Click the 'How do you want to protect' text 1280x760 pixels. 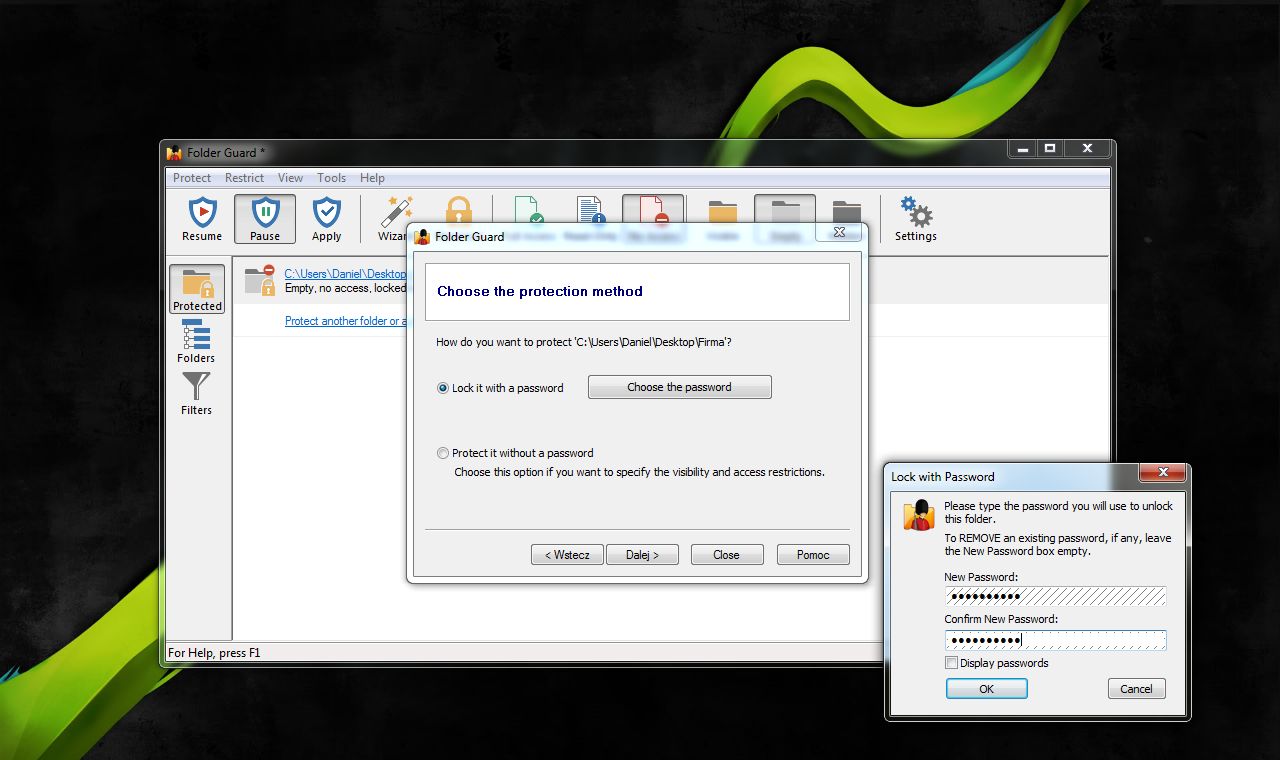(x=584, y=342)
